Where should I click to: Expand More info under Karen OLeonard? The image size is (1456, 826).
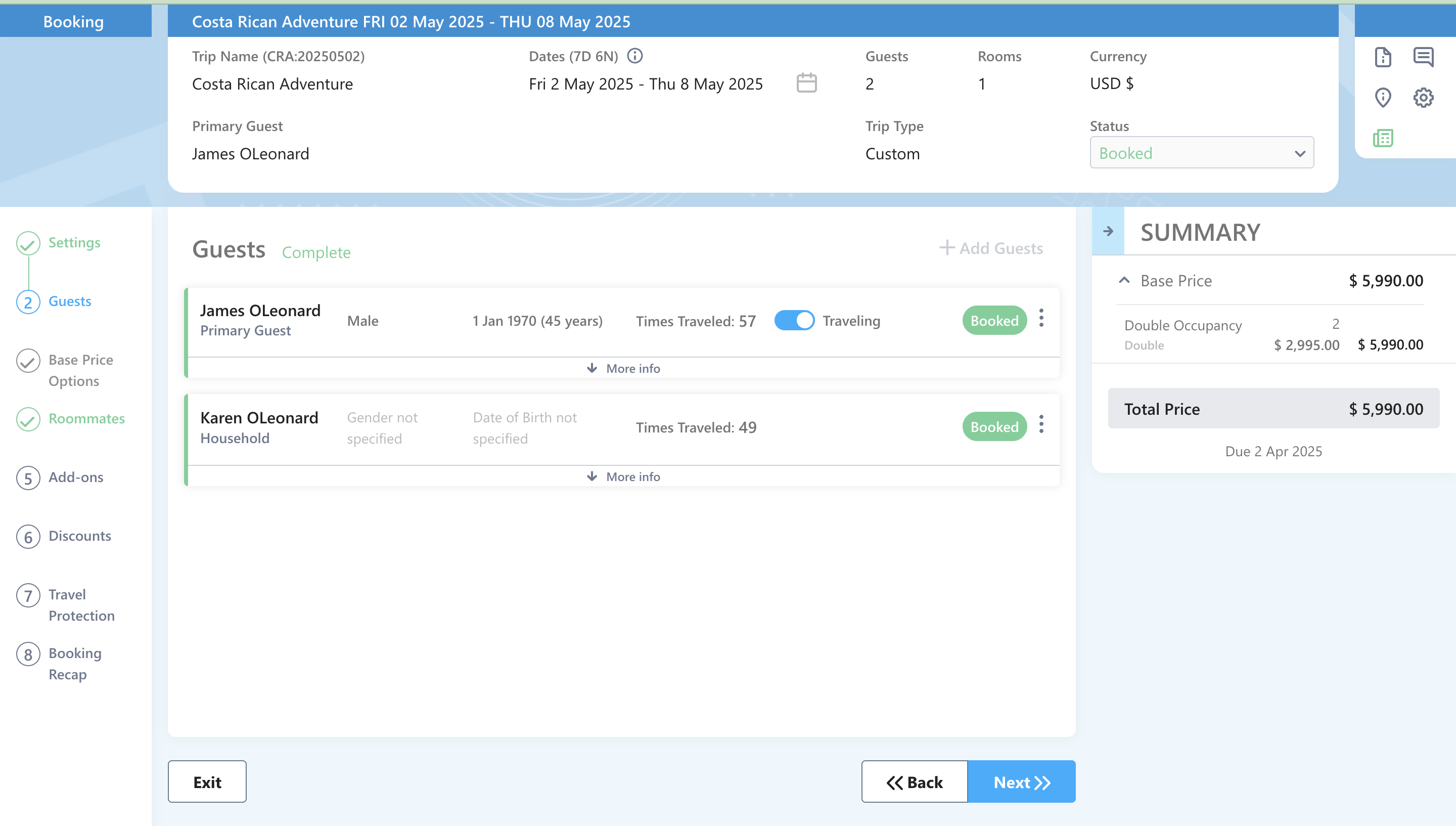pos(623,476)
